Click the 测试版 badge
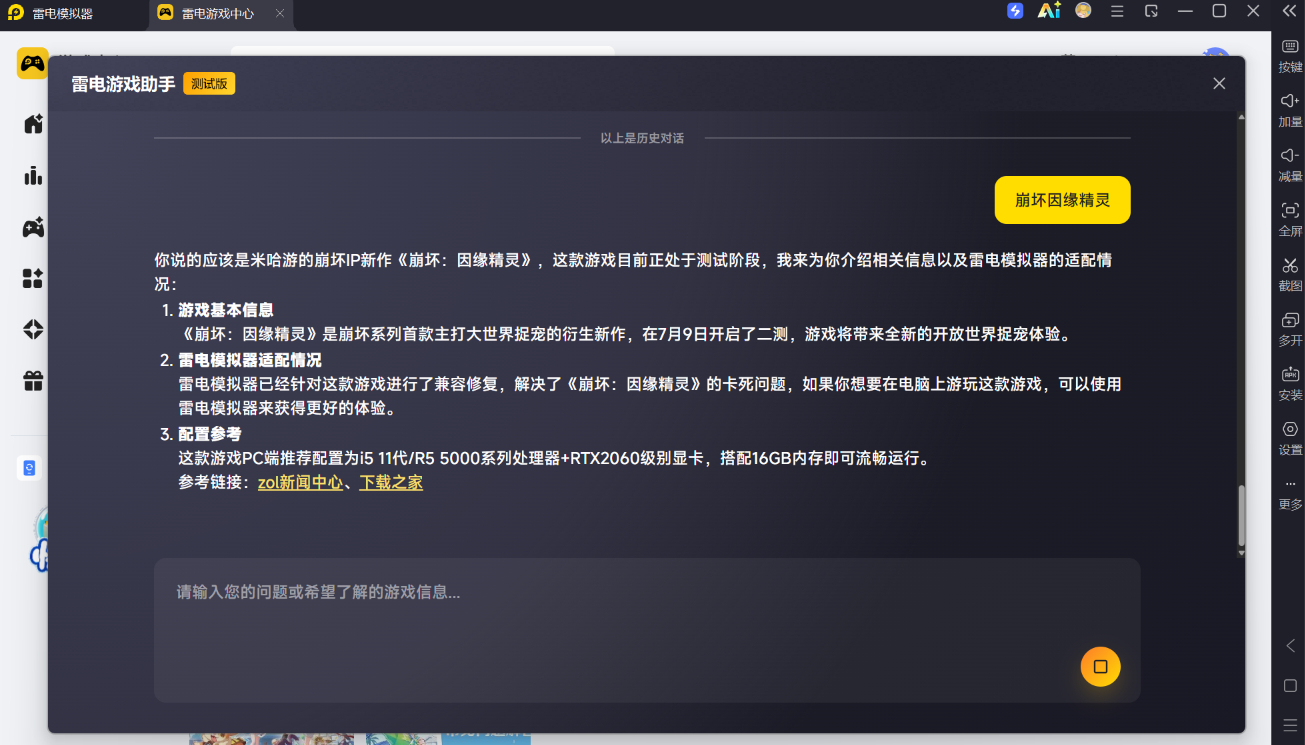 coord(209,84)
